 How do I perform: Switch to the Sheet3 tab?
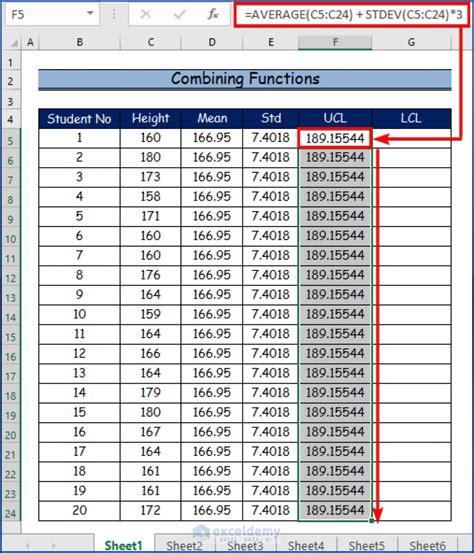coord(245,545)
